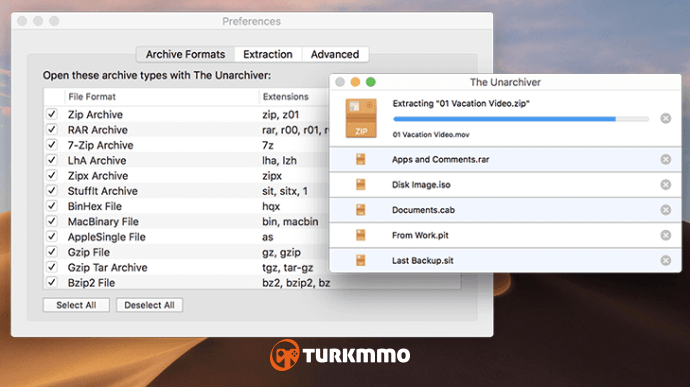Remove Apps and Comments.rar from the queue
Screen dimensions: 690x387
pyautogui.click(x=665, y=159)
